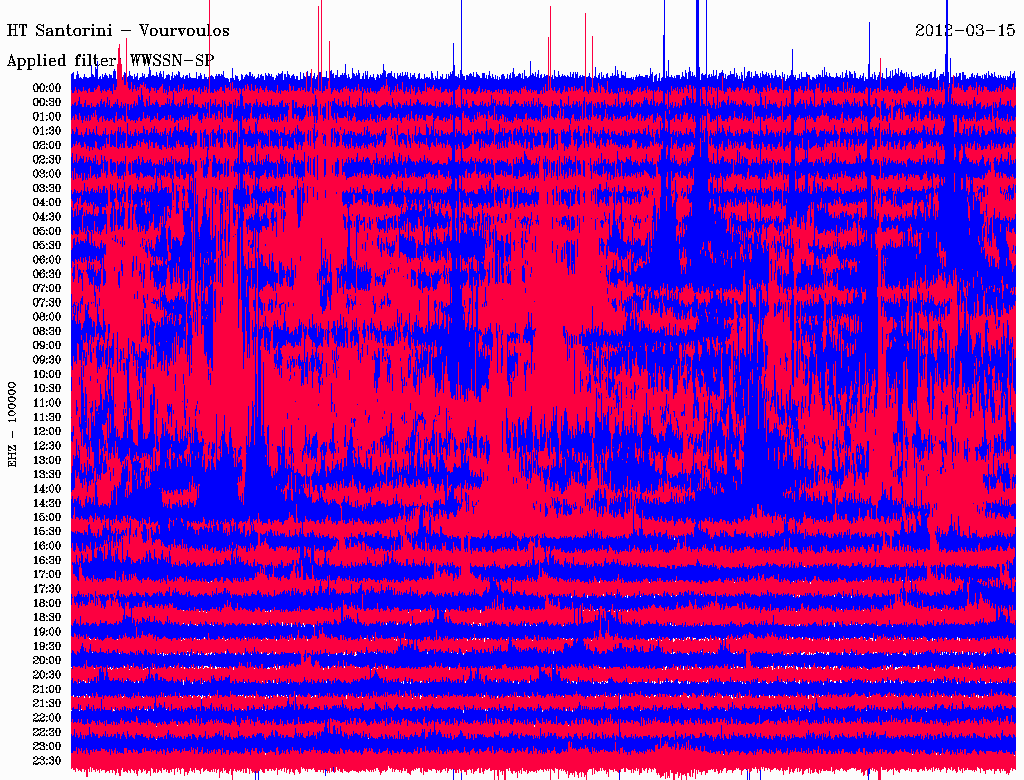
Task: Select the '13:30' time label
Action: tap(47, 474)
